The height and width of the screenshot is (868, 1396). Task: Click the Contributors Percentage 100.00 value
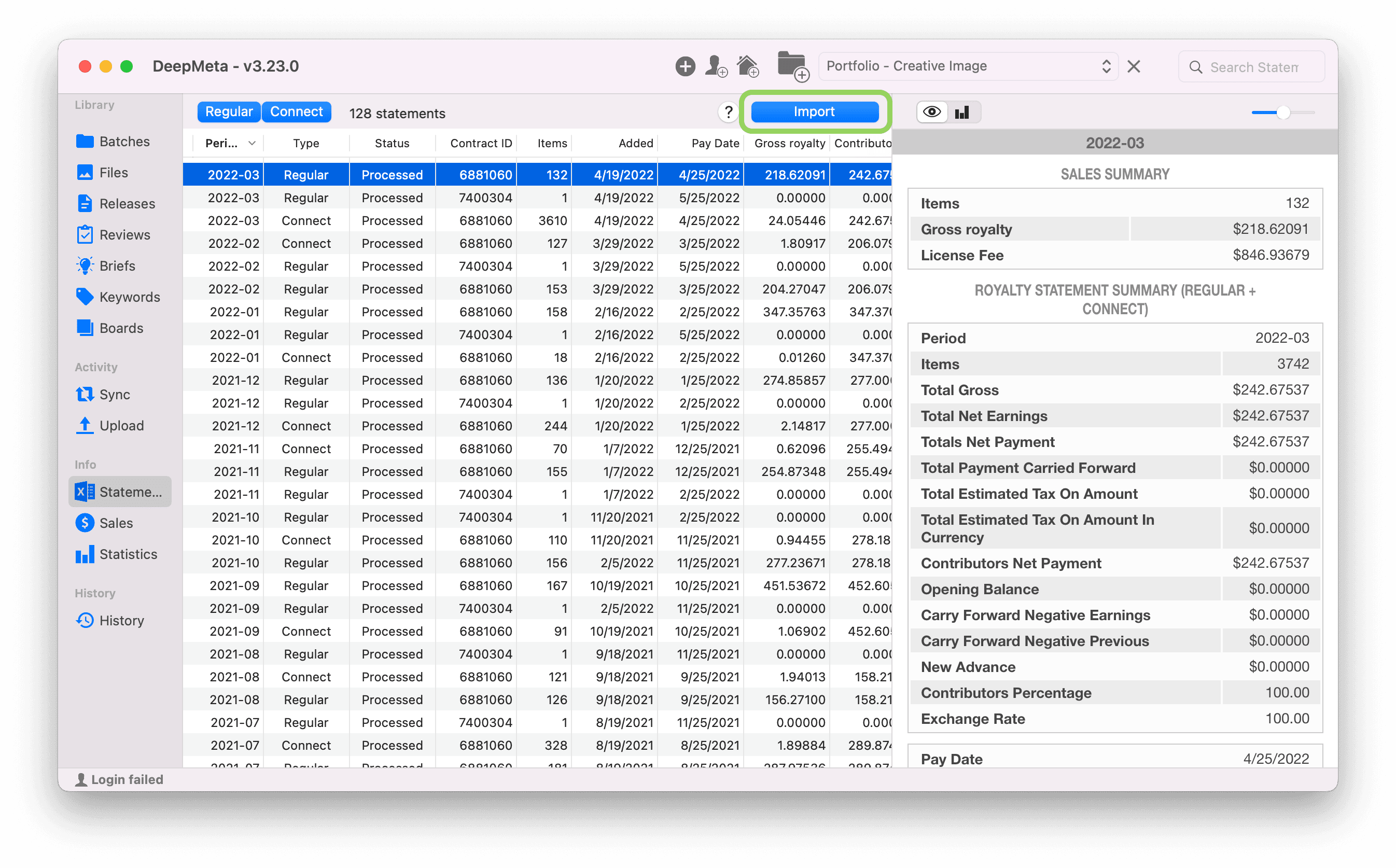tap(1287, 693)
